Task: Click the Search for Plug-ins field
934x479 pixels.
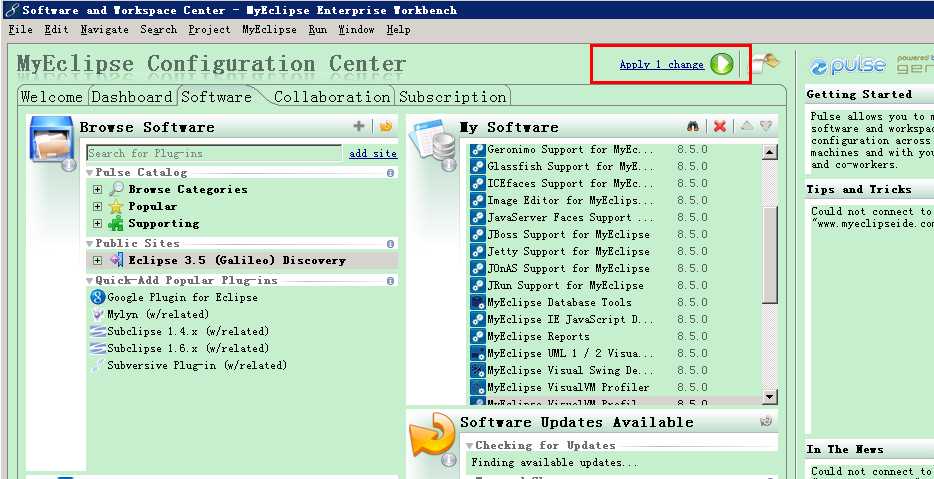Action: 214,153
